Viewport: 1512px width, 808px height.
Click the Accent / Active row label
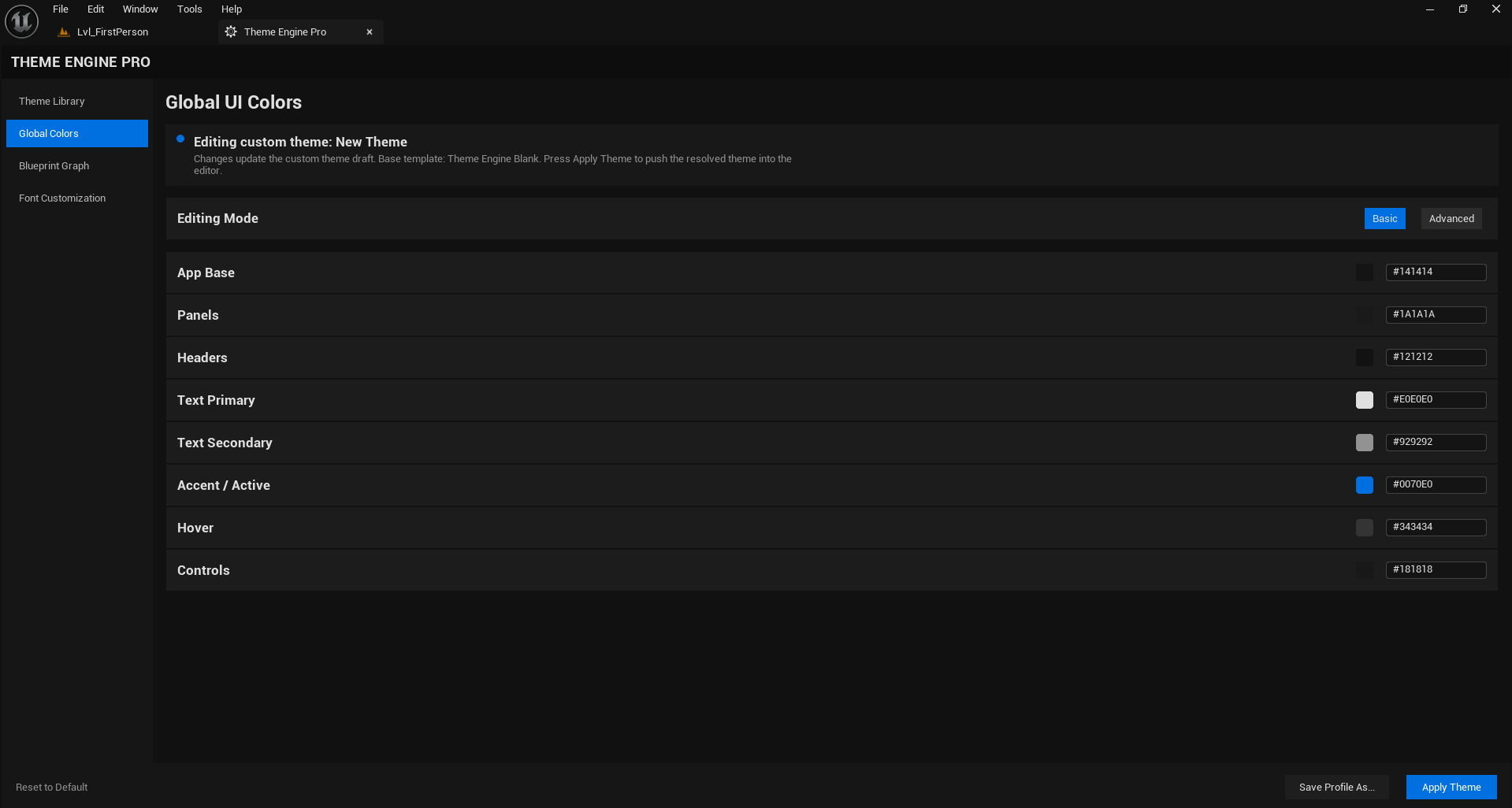224,485
